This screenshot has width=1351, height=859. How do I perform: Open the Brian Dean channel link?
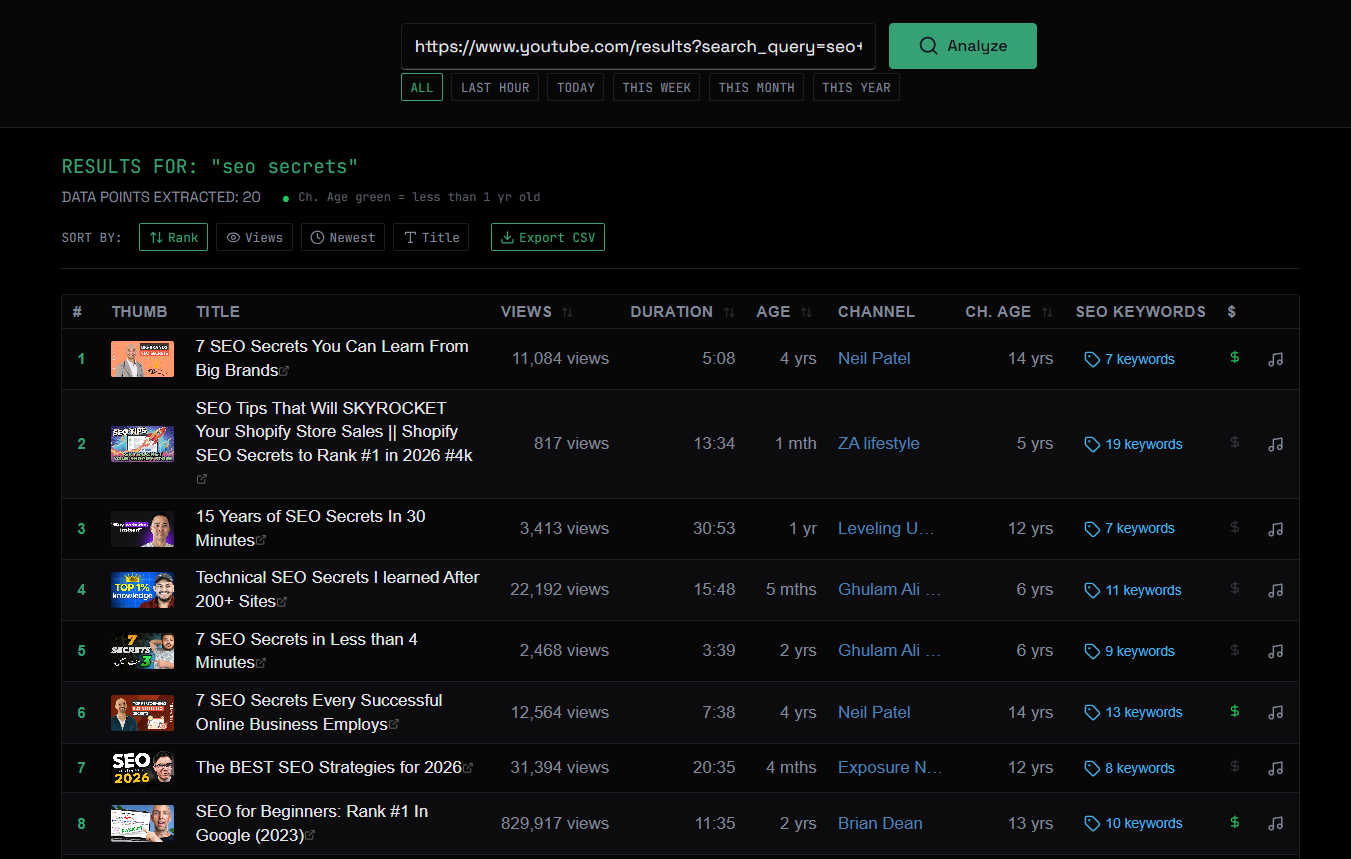click(880, 823)
